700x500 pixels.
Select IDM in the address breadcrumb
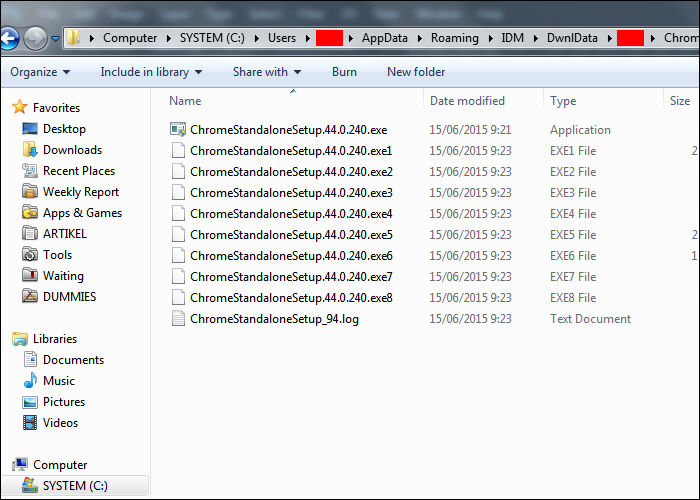pos(512,38)
